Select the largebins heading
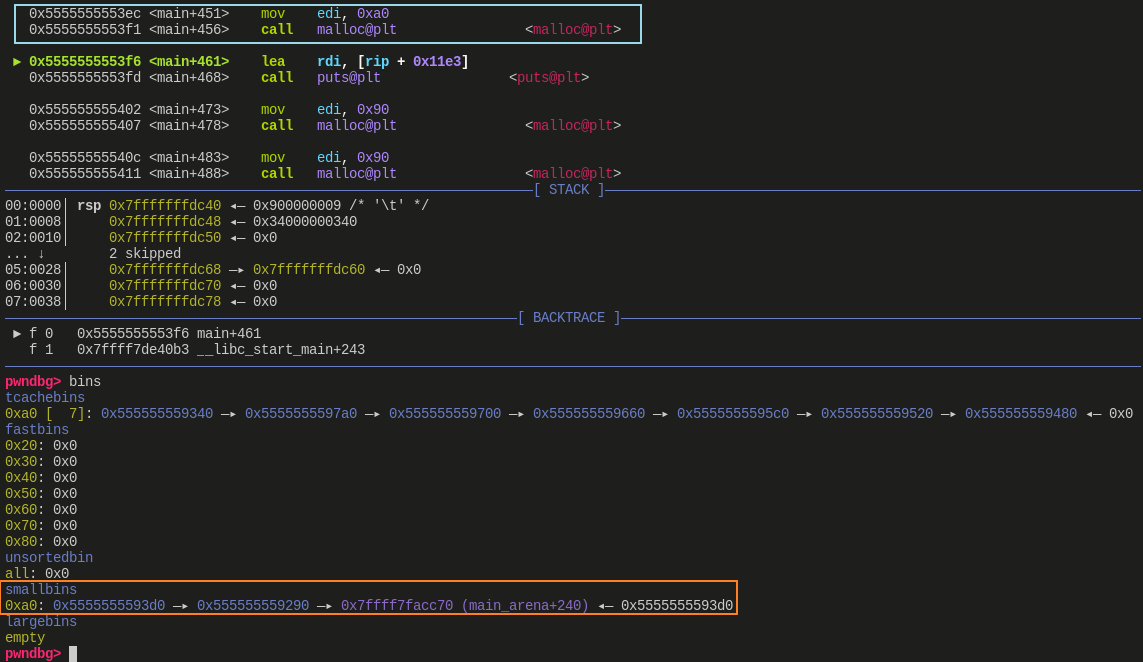1143x662 pixels. (x=40, y=621)
